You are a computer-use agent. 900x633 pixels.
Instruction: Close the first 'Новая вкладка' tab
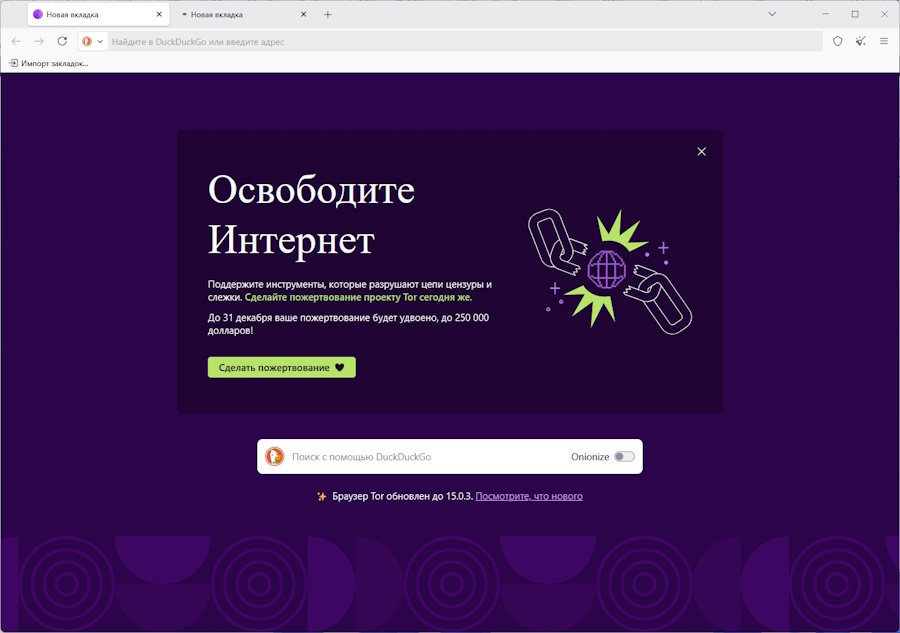click(159, 14)
